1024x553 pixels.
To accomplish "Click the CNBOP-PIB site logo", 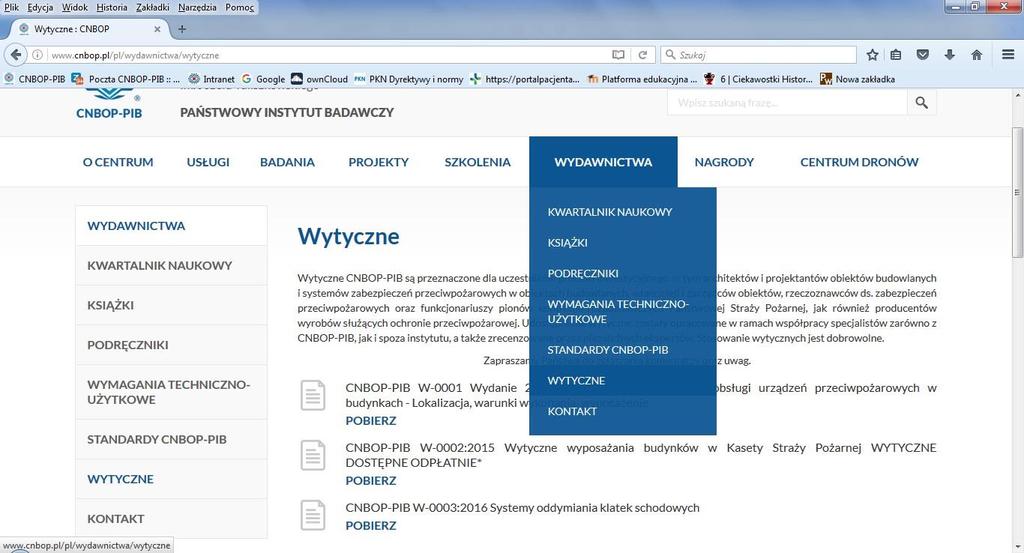I will [108, 104].
